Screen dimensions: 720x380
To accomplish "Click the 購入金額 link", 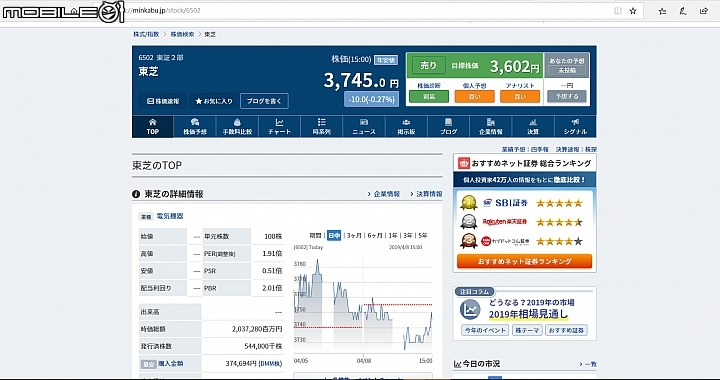I will (171, 363).
